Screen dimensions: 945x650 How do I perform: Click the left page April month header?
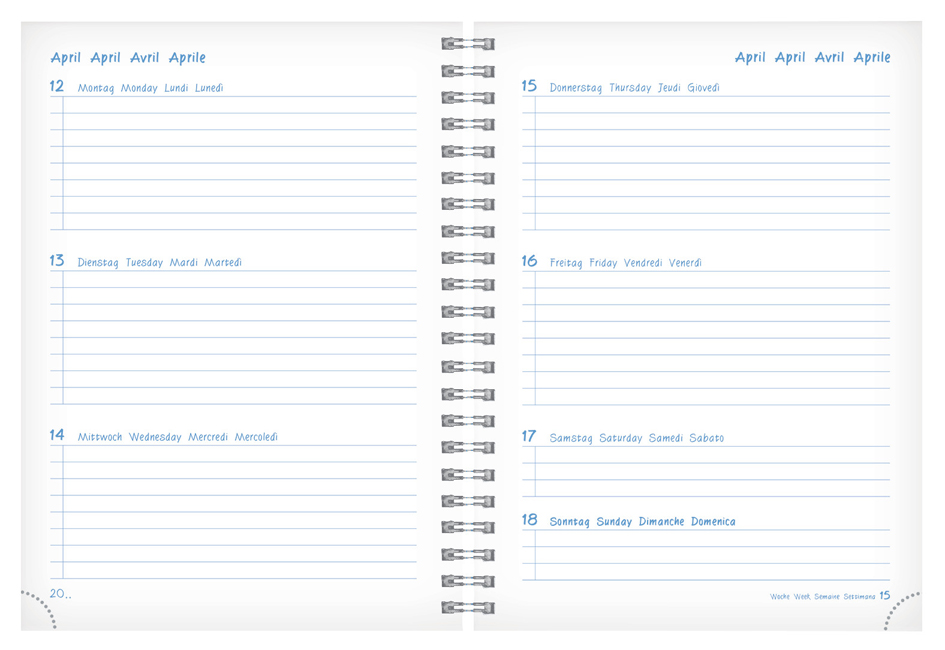pos(128,58)
